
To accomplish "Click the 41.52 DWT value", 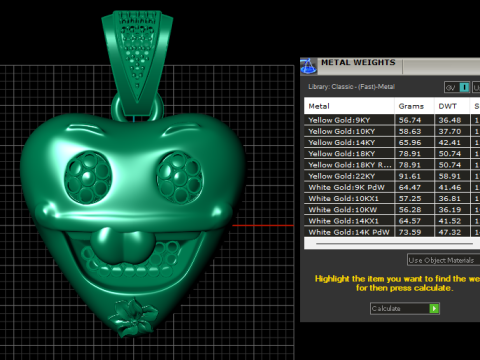I will [x=450, y=221].
